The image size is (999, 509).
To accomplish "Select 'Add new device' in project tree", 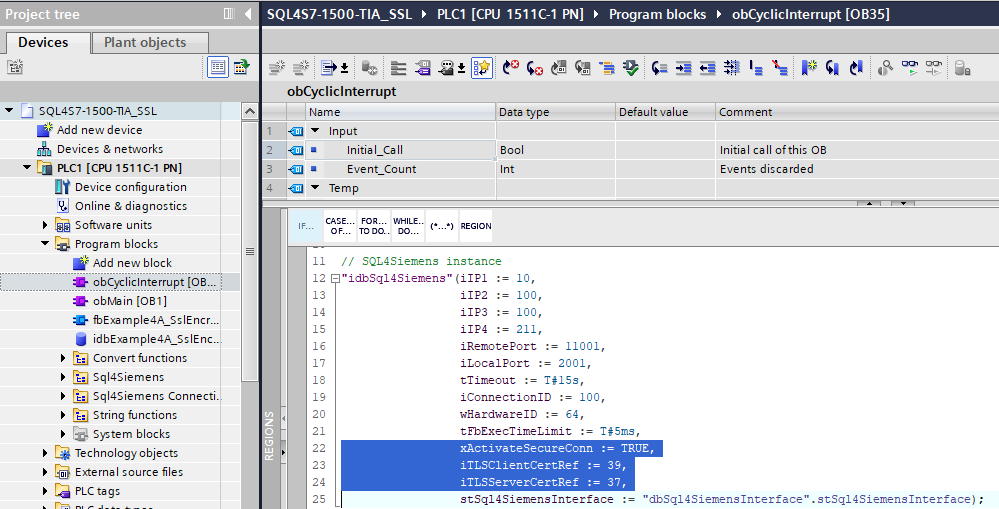I will (x=99, y=130).
